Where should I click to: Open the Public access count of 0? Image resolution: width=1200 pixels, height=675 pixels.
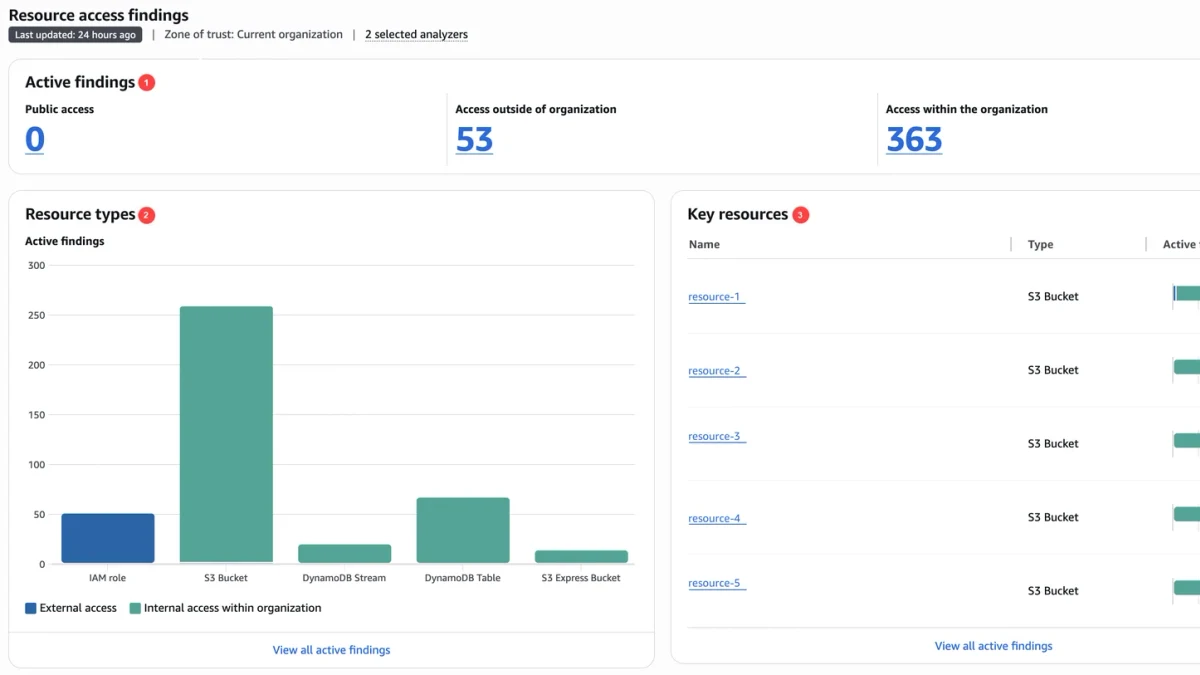(35, 139)
